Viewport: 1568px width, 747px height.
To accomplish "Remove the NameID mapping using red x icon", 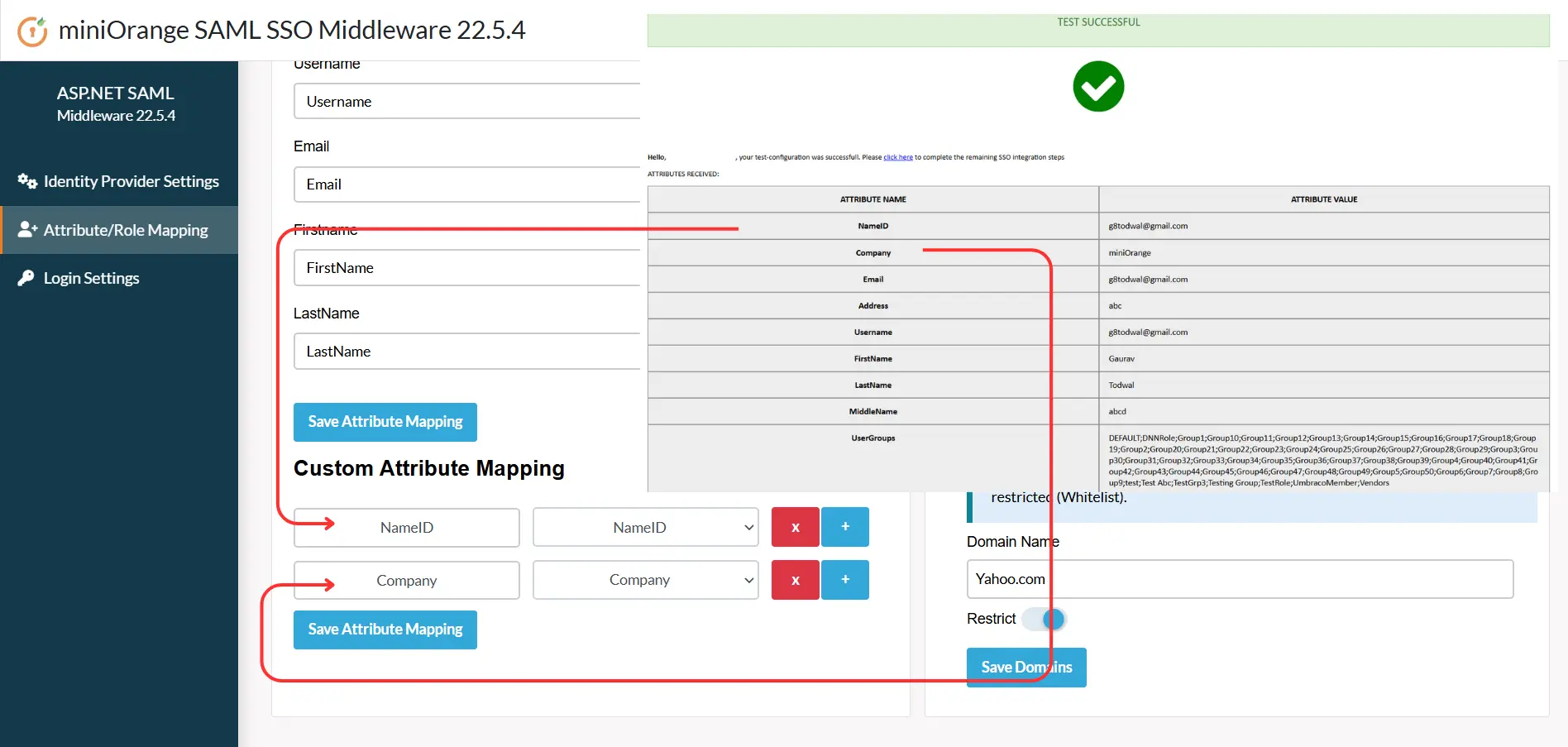I will (794, 527).
